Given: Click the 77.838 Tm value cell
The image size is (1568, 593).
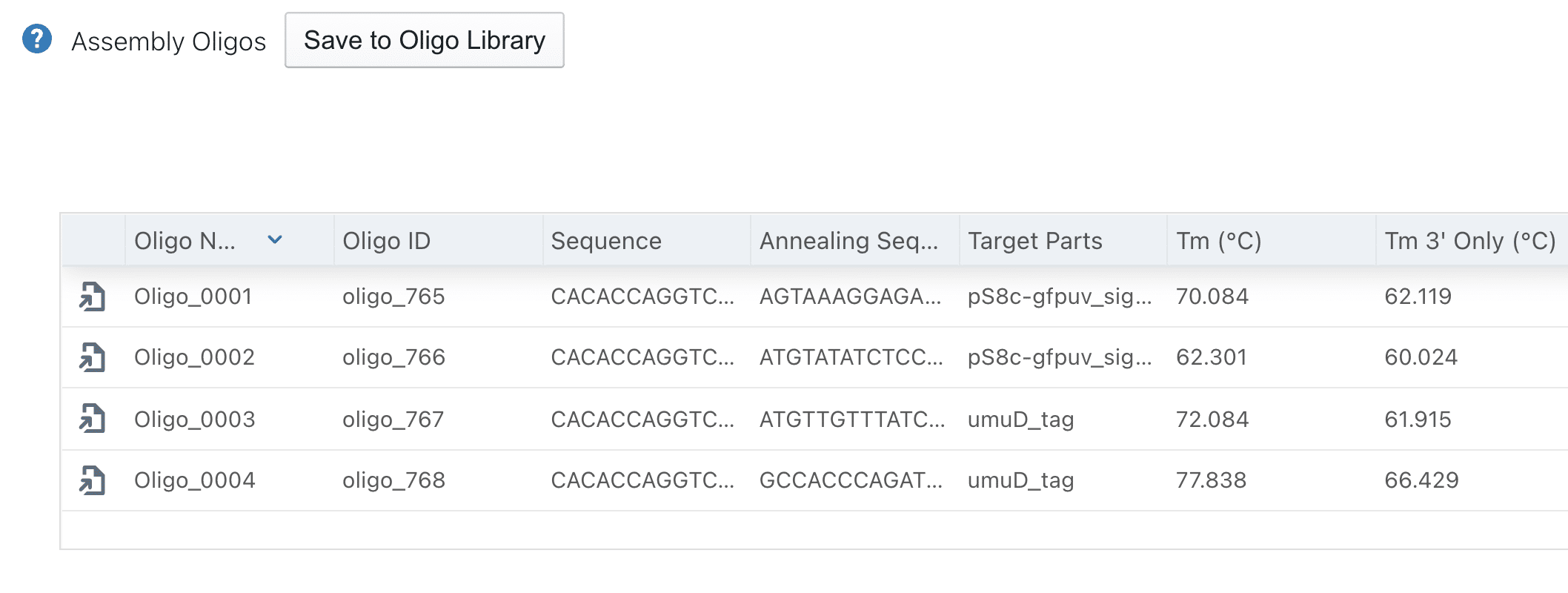Looking at the screenshot, I should click(x=1211, y=480).
